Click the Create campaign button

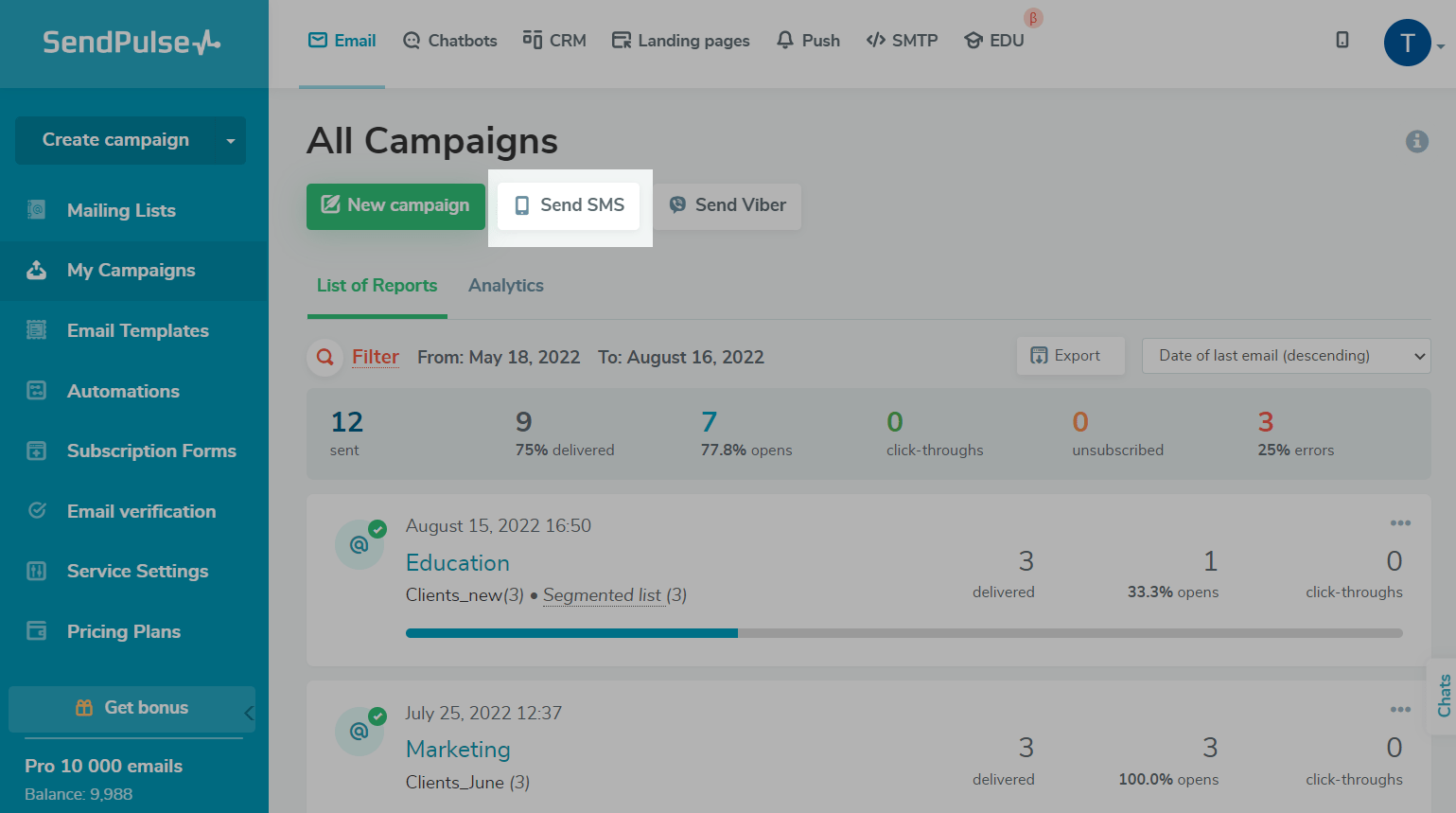coord(115,140)
